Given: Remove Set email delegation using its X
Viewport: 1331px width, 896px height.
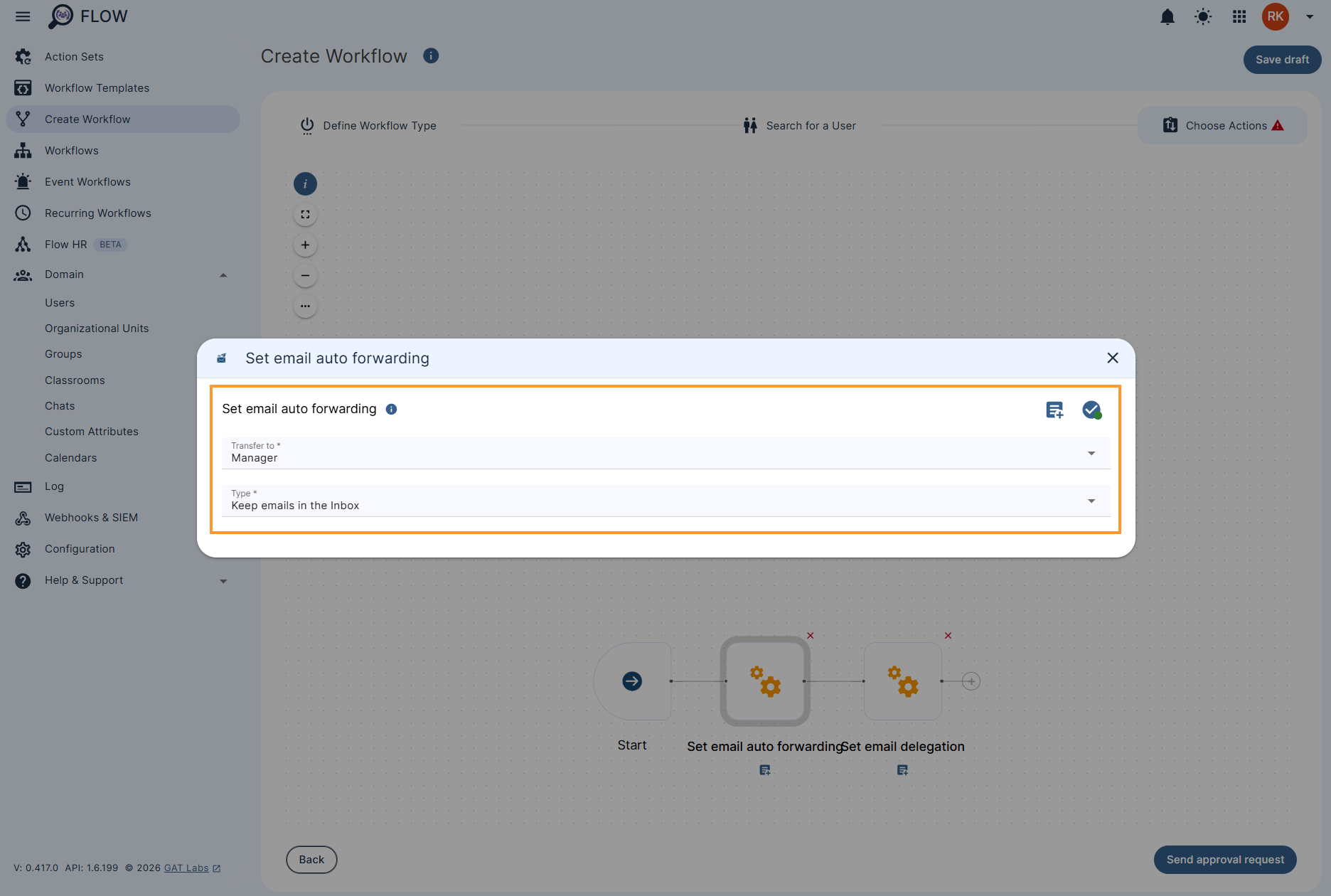Looking at the screenshot, I should pyautogui.click(x=948, y=636).
